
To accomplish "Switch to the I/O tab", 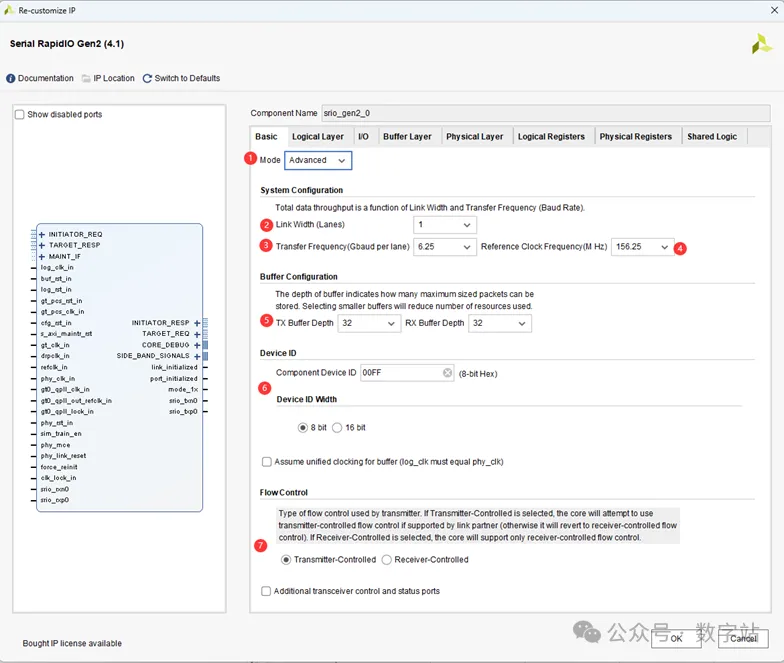I will coord(364,136).
